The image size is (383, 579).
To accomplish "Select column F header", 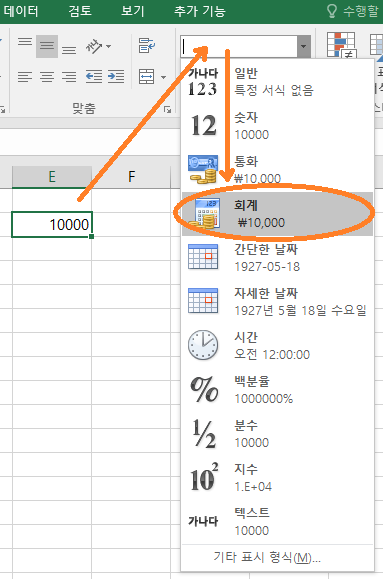I will (x=131, y=177).
